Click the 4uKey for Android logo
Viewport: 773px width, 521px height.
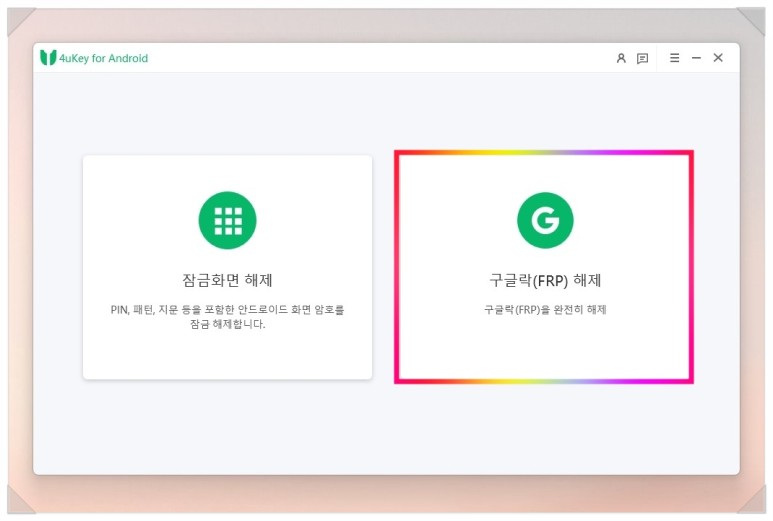point(48,58)
